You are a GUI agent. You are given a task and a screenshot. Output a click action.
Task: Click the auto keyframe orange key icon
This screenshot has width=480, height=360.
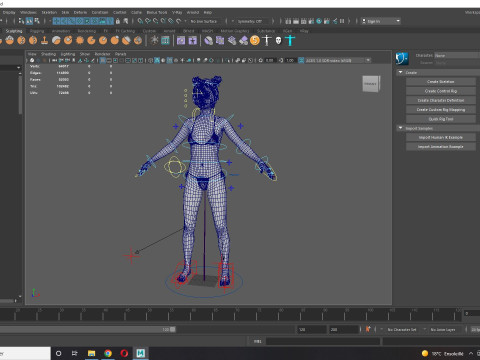[x=368, y=329]
